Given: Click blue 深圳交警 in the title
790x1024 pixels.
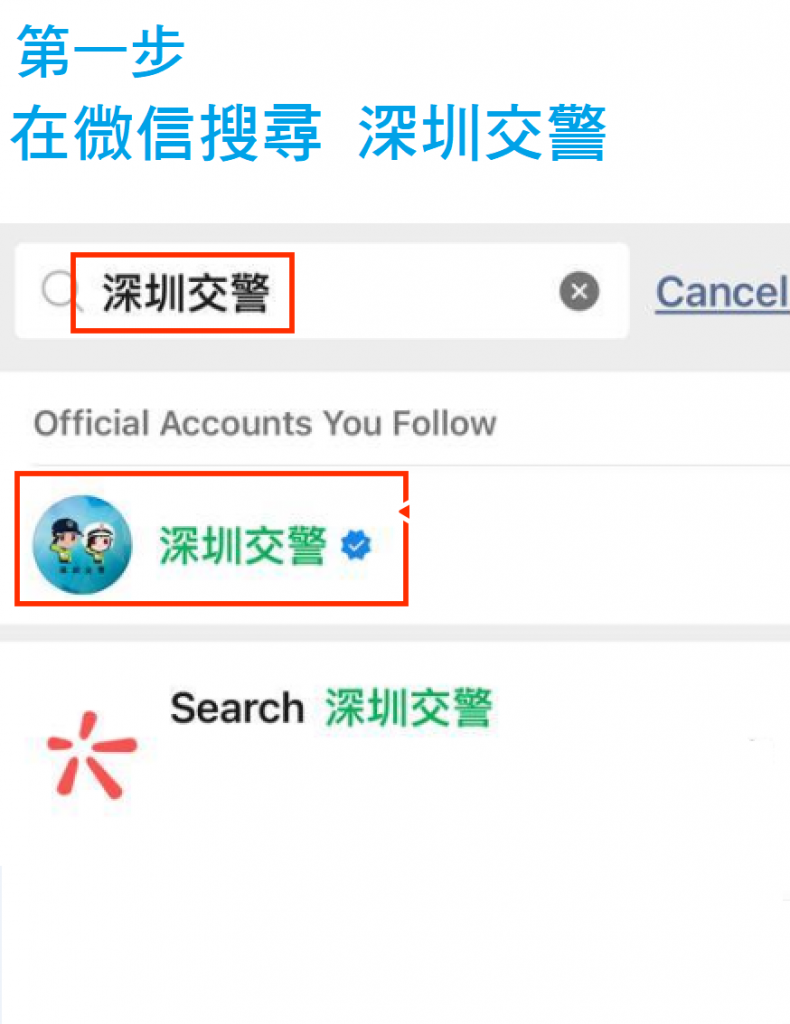Looking at the screenshot, I should coord(482,133).
